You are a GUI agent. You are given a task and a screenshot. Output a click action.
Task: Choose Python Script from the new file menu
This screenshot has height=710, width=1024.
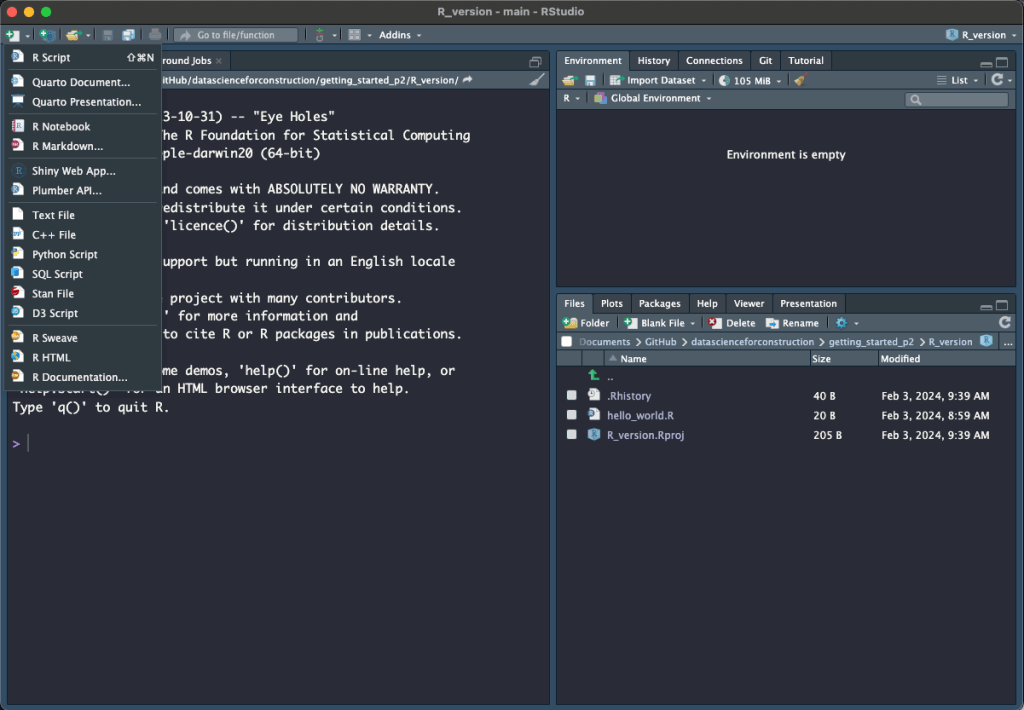tap(64, 254)
